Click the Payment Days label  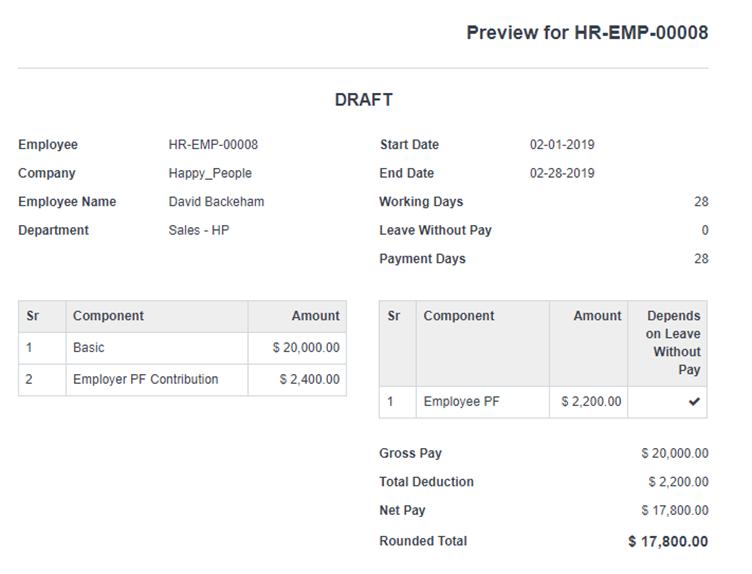pos(422,259)
